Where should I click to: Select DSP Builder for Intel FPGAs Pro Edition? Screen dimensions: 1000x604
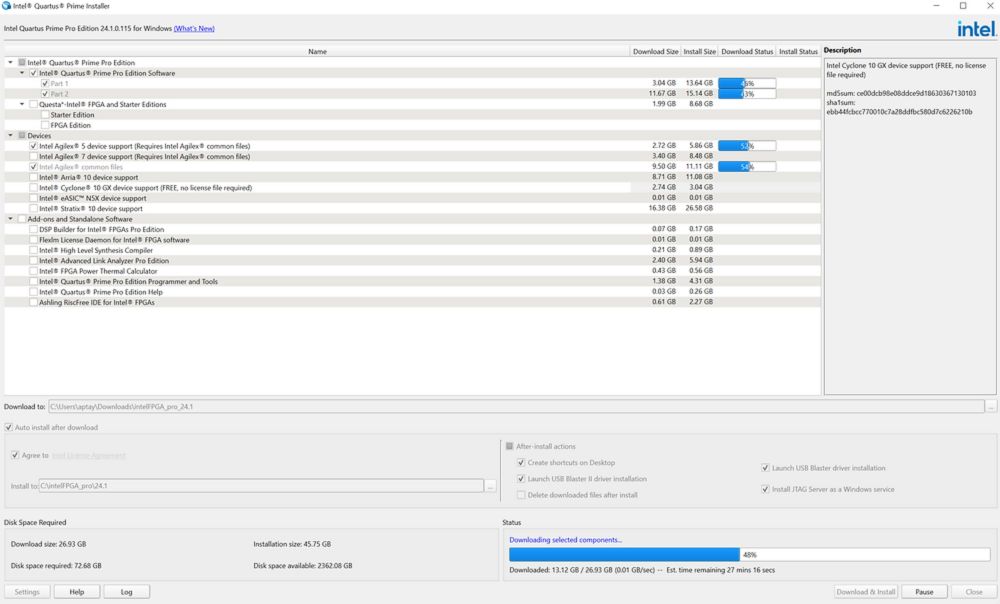(33, 230)
